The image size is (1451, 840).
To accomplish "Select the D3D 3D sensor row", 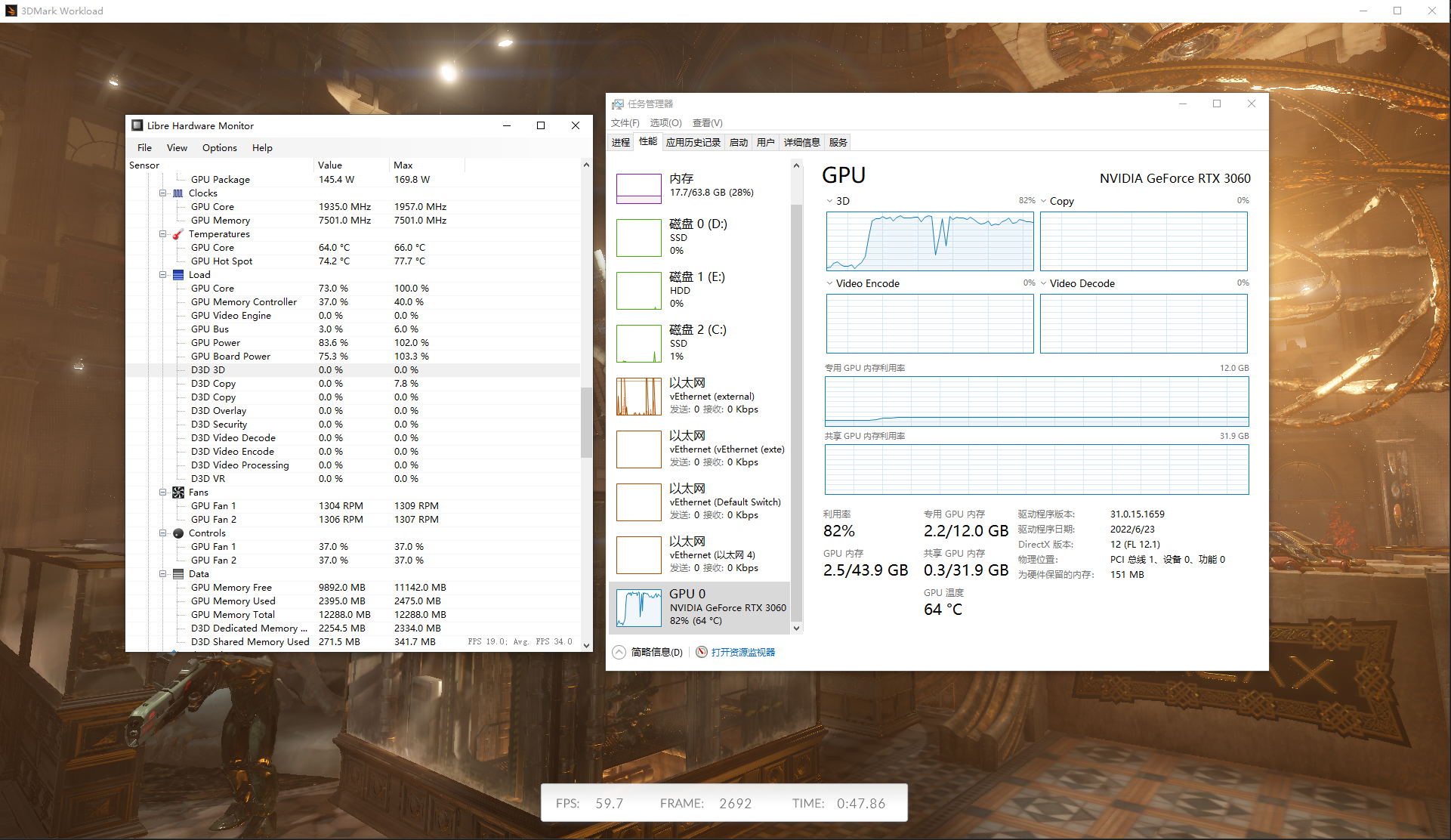I will 353,370.
